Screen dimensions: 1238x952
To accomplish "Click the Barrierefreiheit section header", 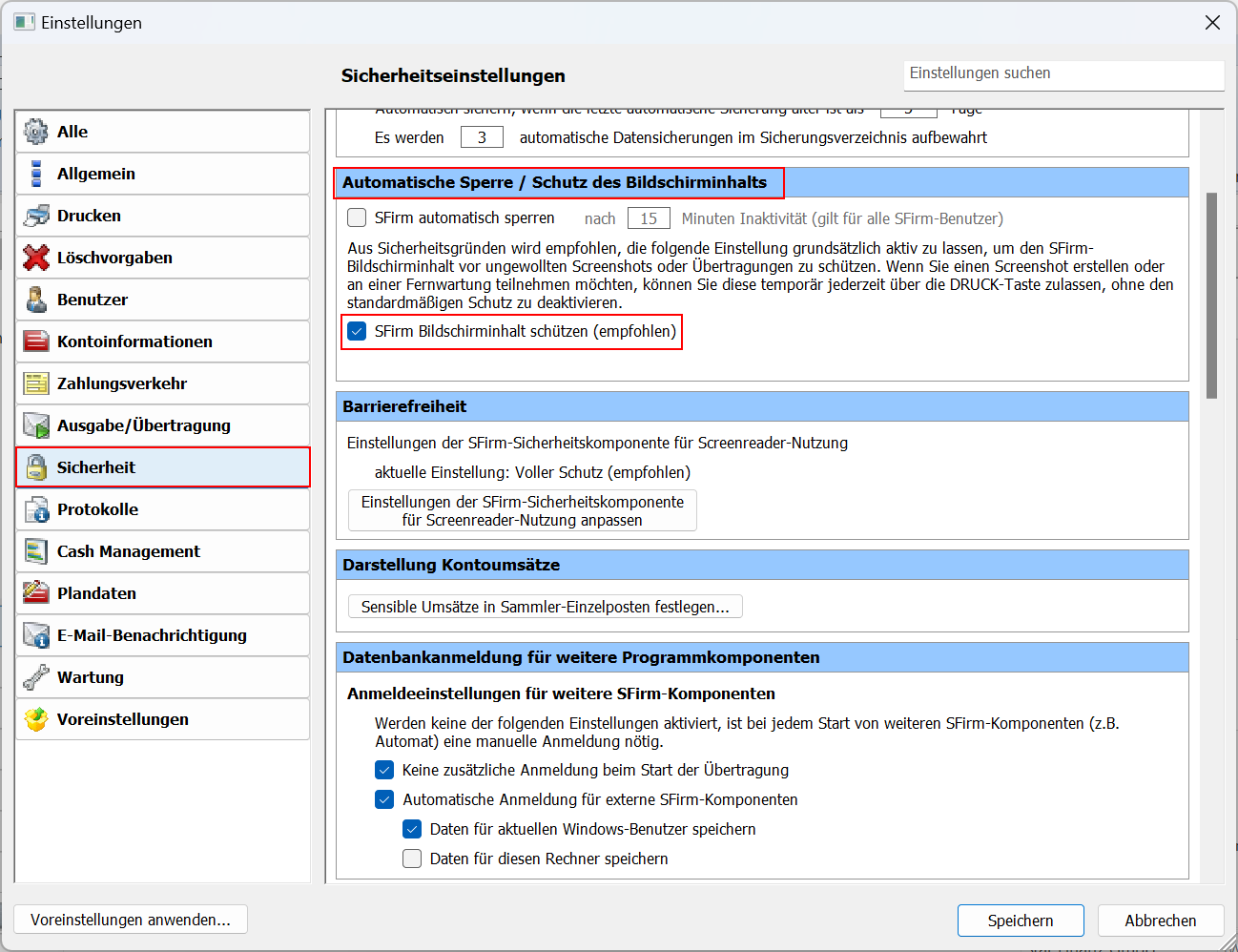I will pyautogui.click(x=762, y=406).
